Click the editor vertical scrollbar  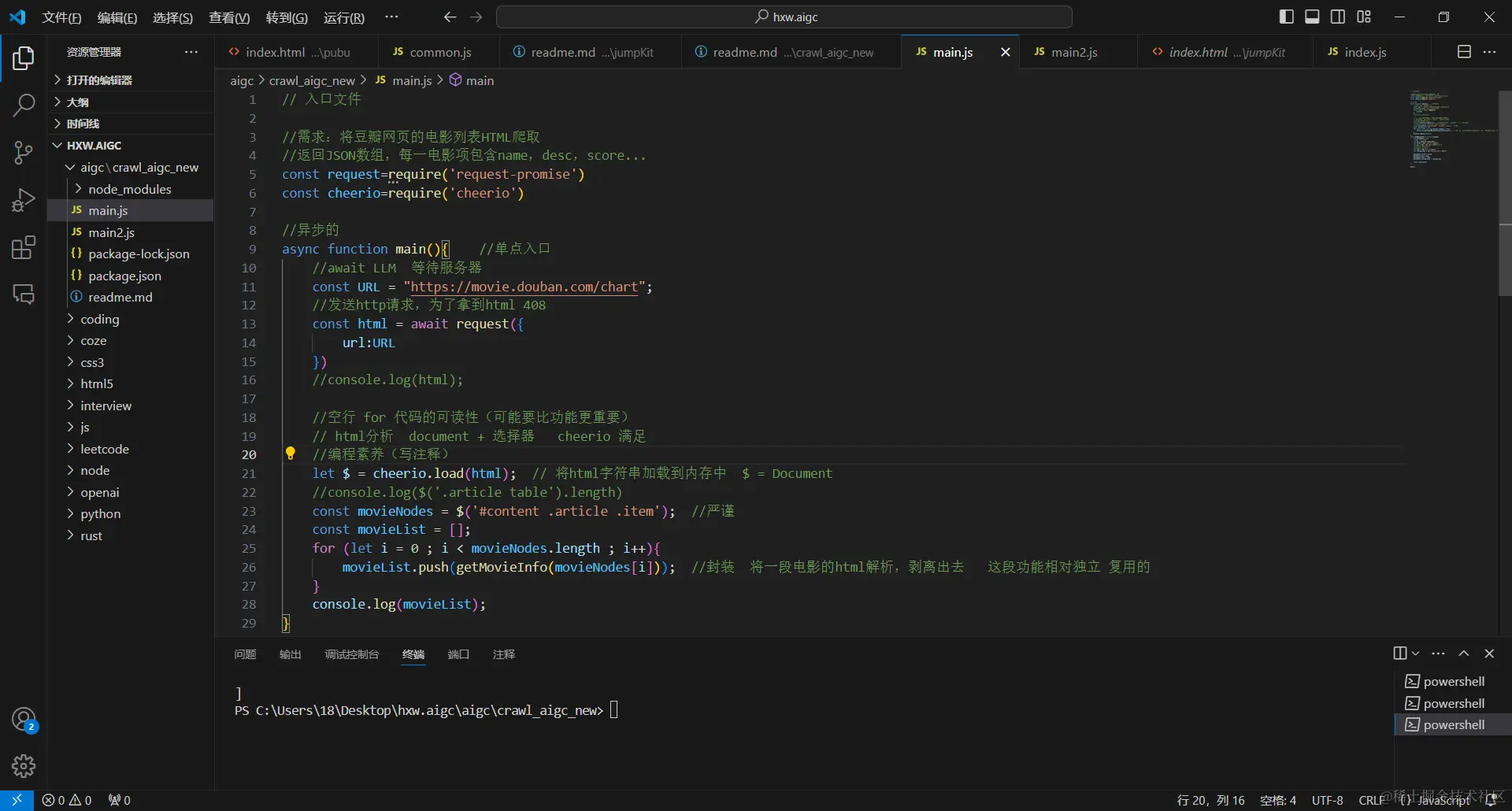pos(1504,193)
